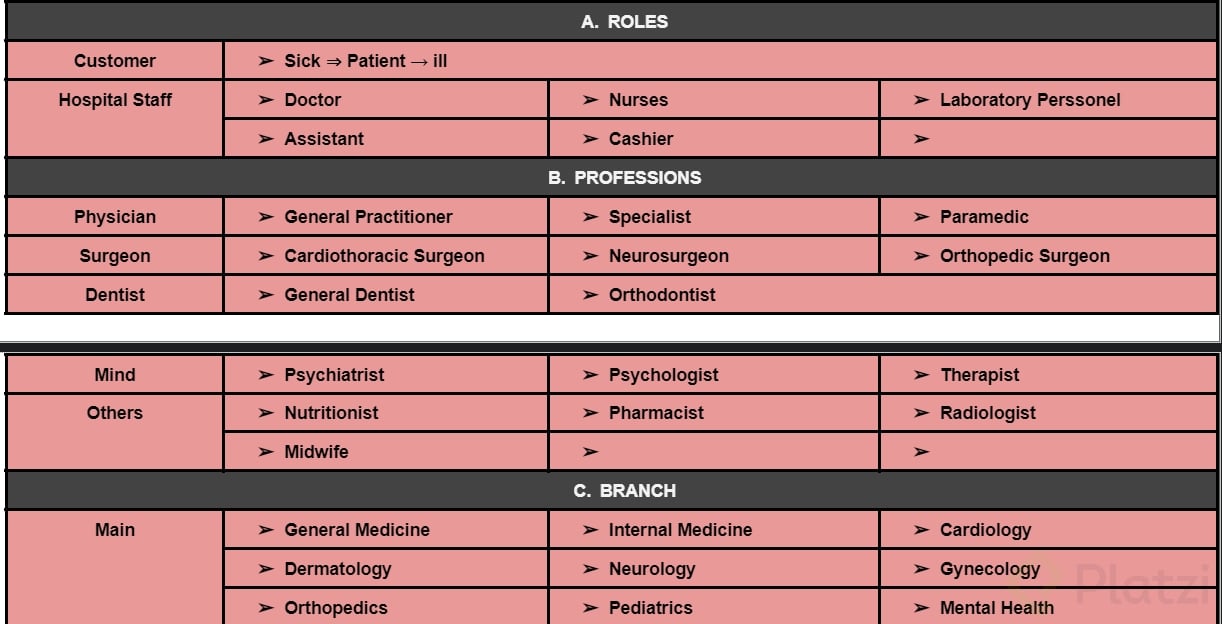The width and height of the screenshot is (1222, 624).
Task: Click the arrow bullet before Psychiatrist
Action: (265, 375)
